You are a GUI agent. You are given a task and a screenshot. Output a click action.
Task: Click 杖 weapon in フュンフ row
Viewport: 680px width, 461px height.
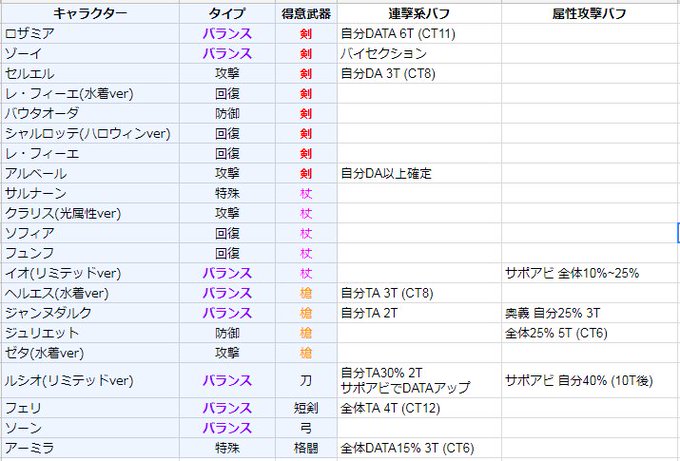tap(306, 253)
